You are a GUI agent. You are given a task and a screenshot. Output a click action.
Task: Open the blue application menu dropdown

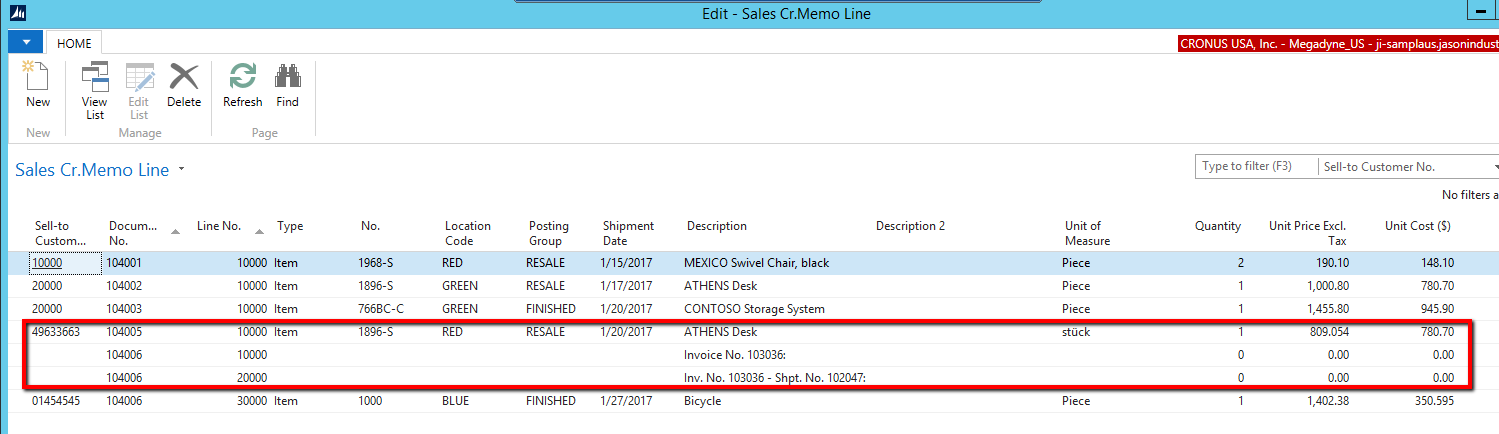click(25, 43)
